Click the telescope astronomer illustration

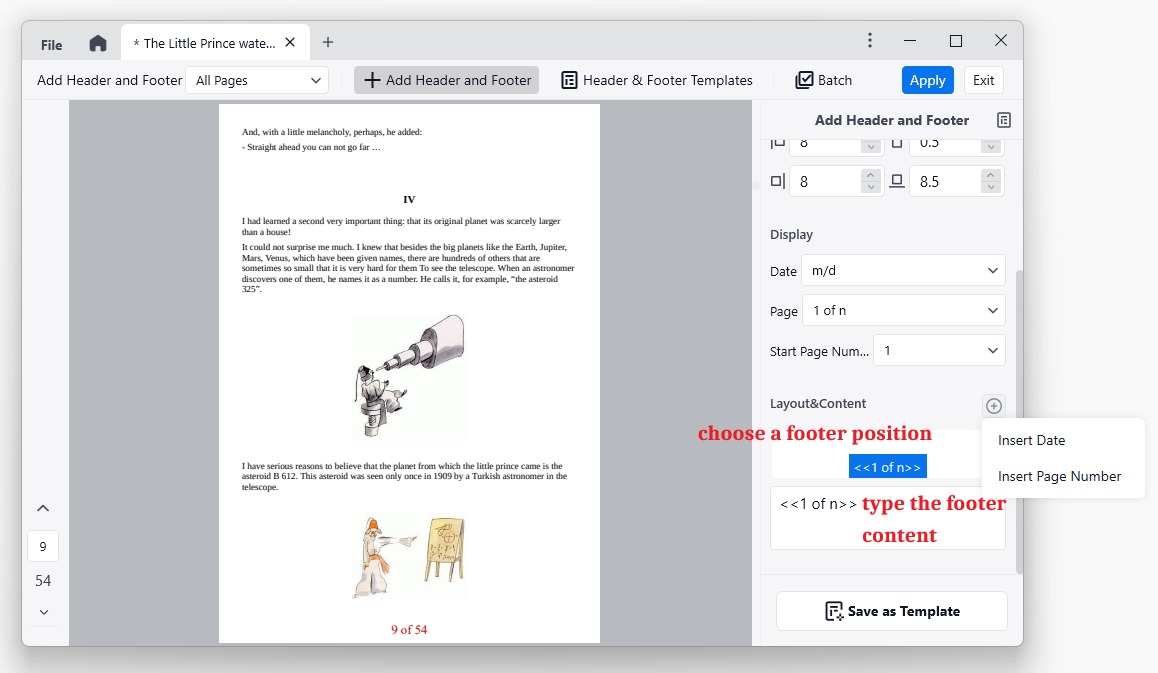click(x=408, y=376)
